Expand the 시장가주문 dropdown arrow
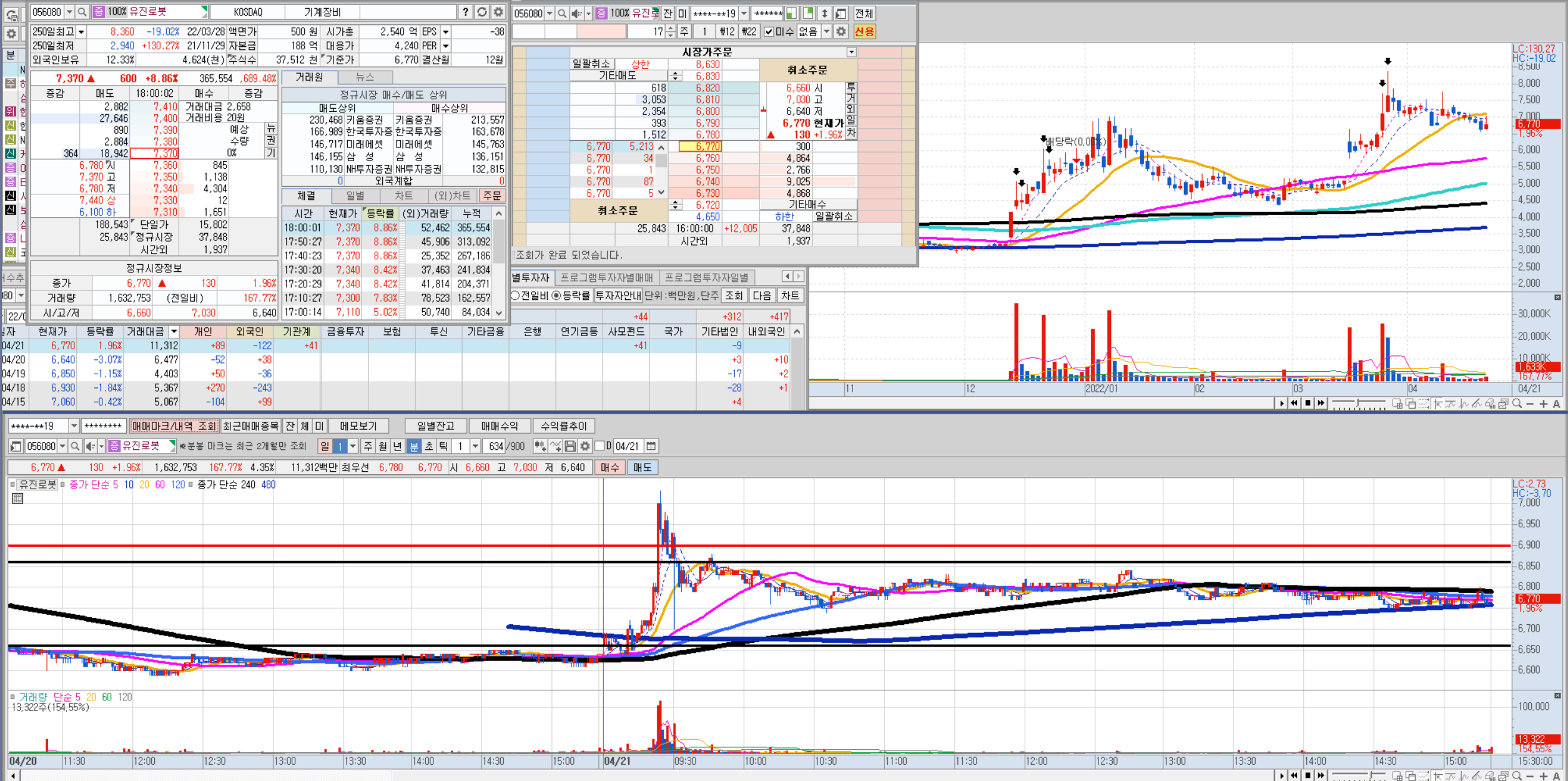Viewport: 1568px width, 781px height. 851,52
